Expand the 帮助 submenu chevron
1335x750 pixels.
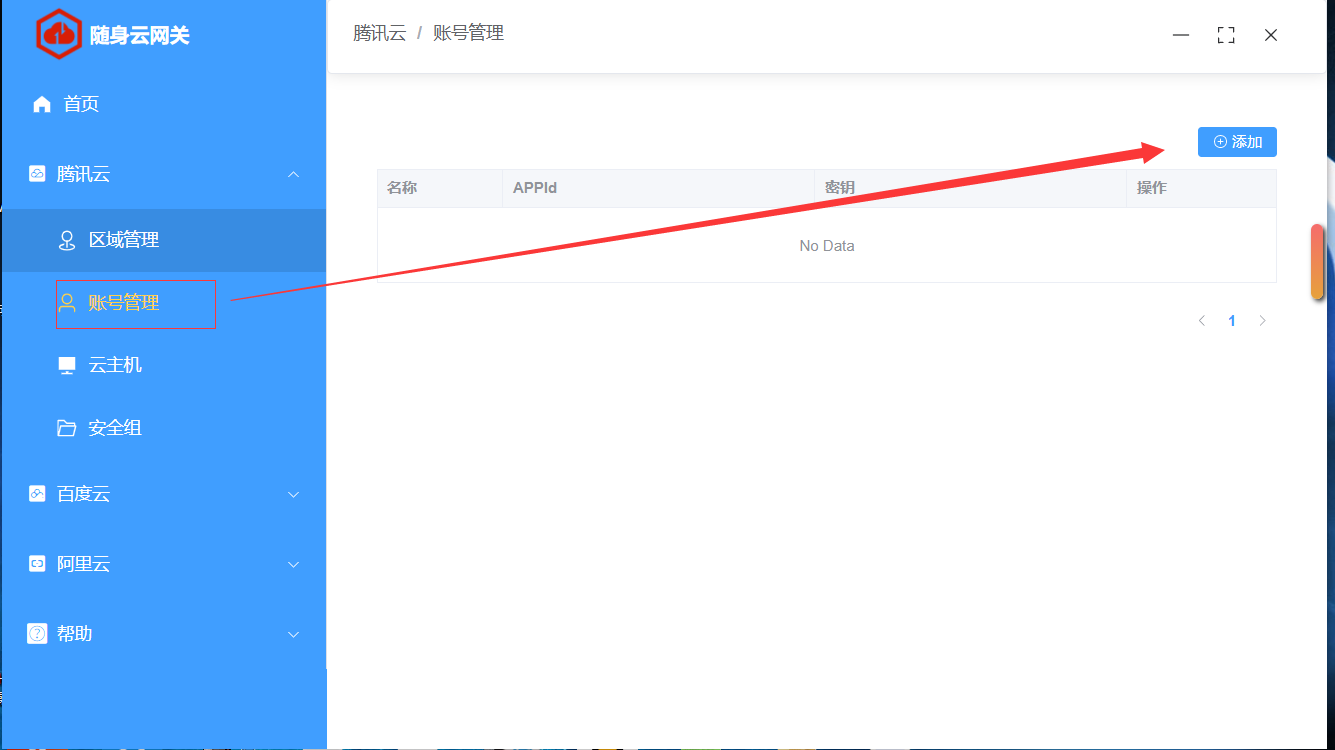coord(294,634)
